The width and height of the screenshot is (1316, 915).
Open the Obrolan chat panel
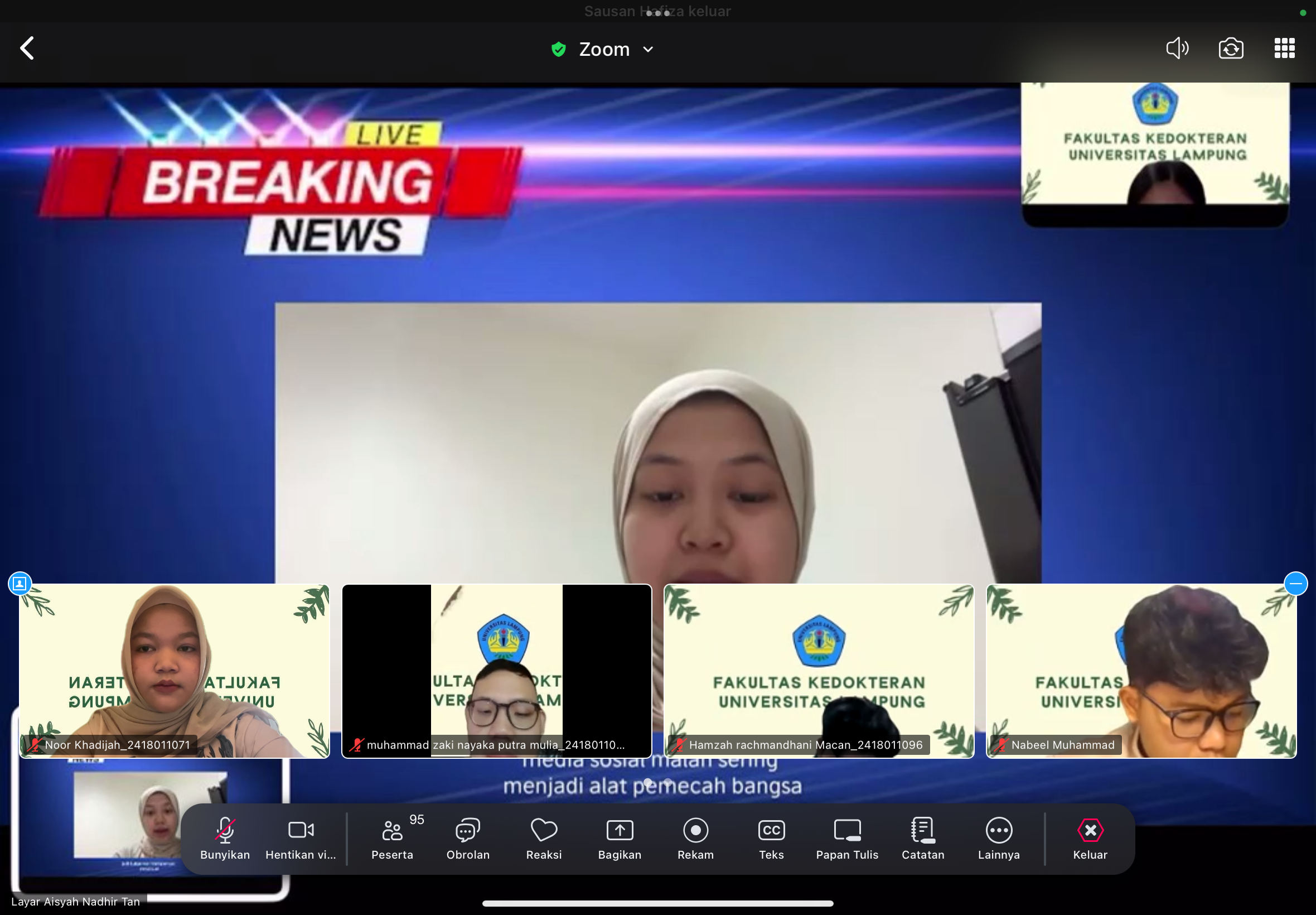(x=468, y=838)
